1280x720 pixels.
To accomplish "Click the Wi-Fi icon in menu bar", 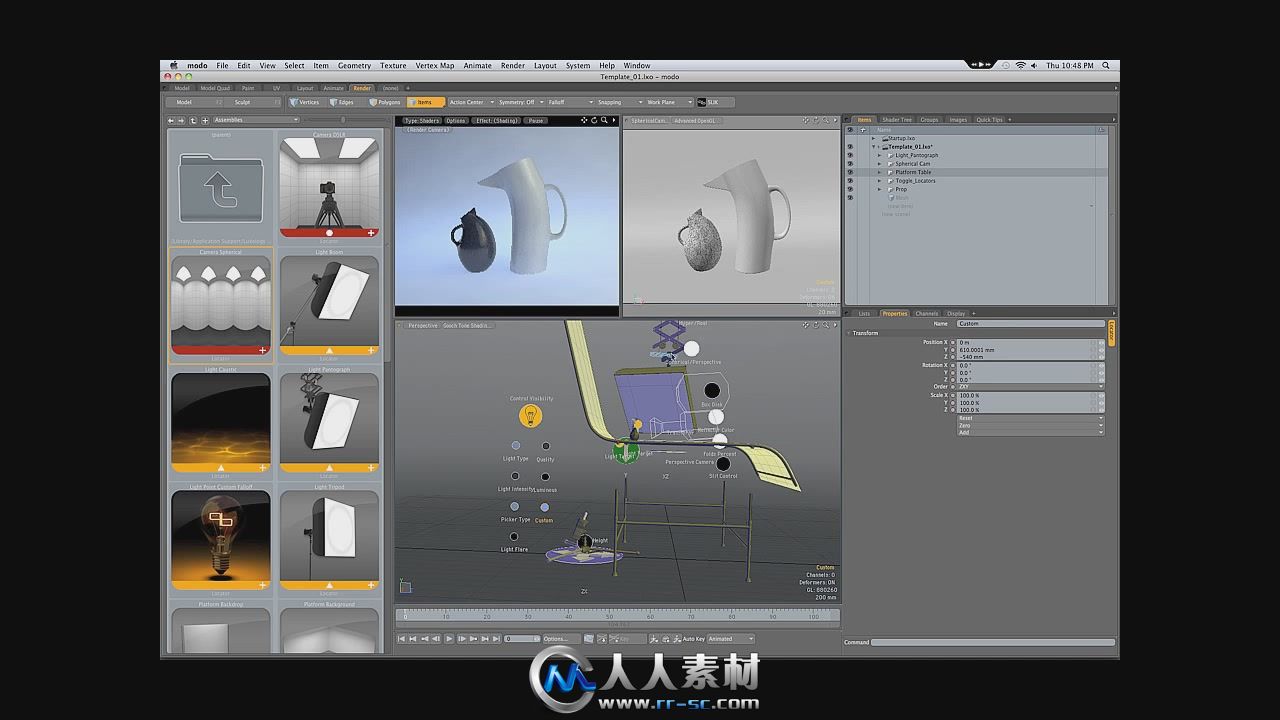I will (x=1020, y=65).
